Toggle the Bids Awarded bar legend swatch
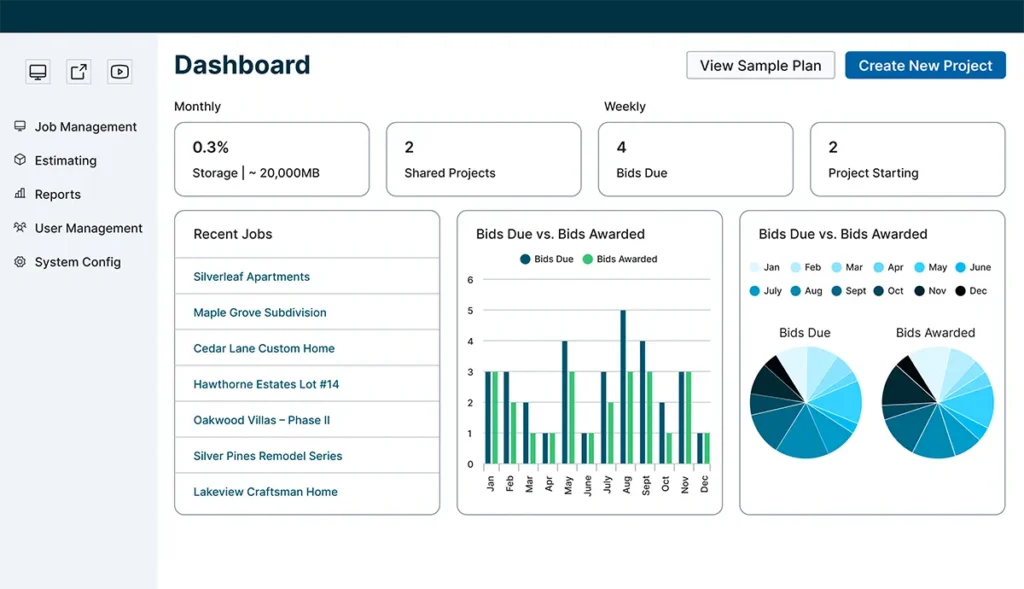Viewport: 1024px width, 589px height. coord(588,259)
